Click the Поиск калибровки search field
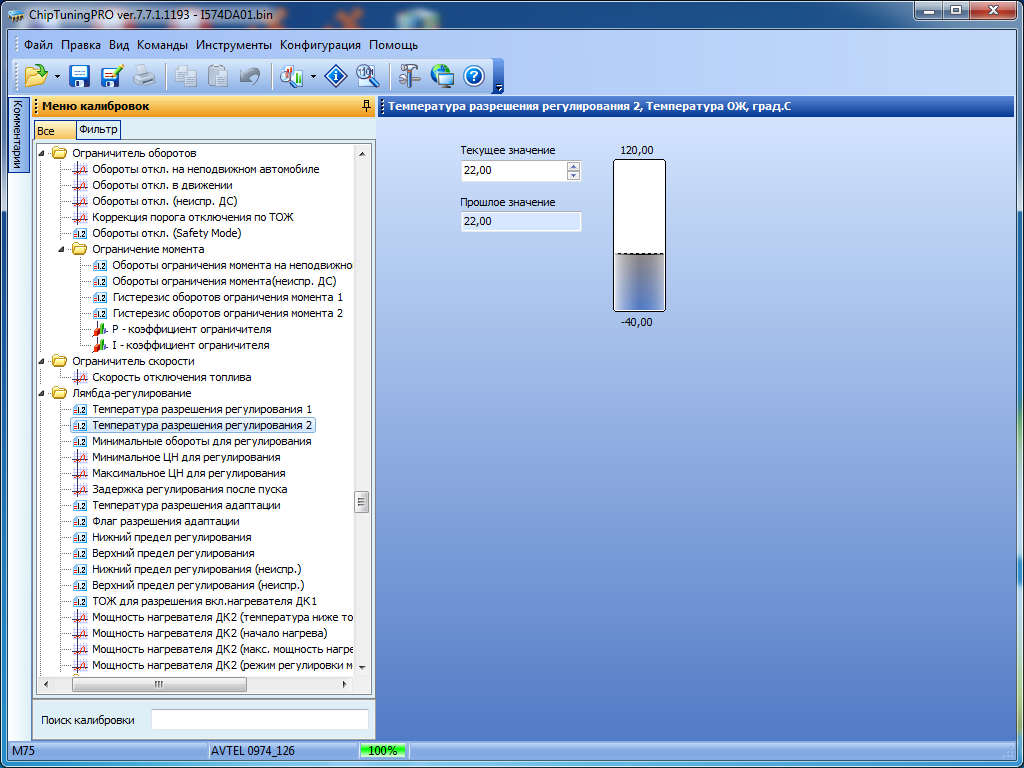This screenshot has width=1024, height=768. [259, 720]
